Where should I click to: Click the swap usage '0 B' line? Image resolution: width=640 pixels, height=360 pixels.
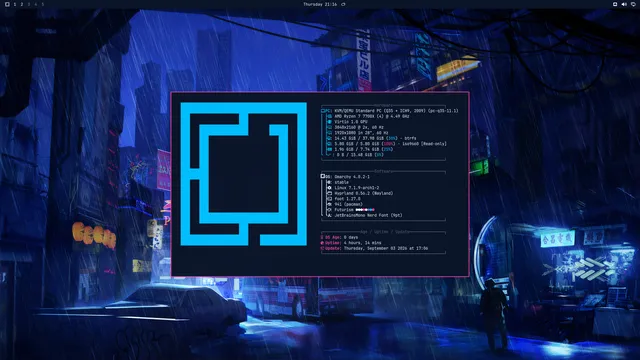pos(358,155)
